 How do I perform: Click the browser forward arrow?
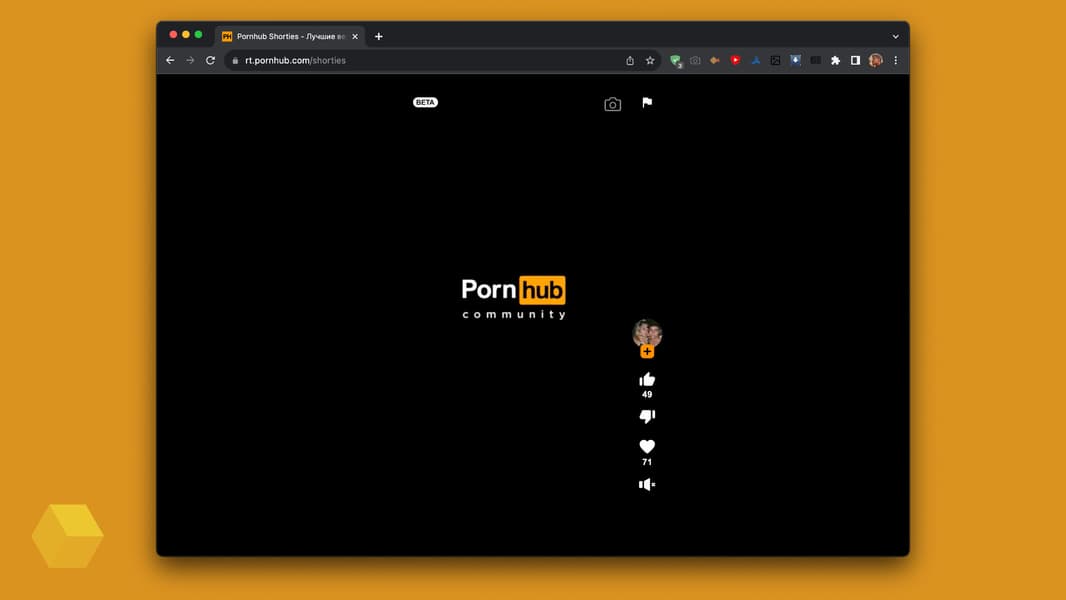click(190, 60)
